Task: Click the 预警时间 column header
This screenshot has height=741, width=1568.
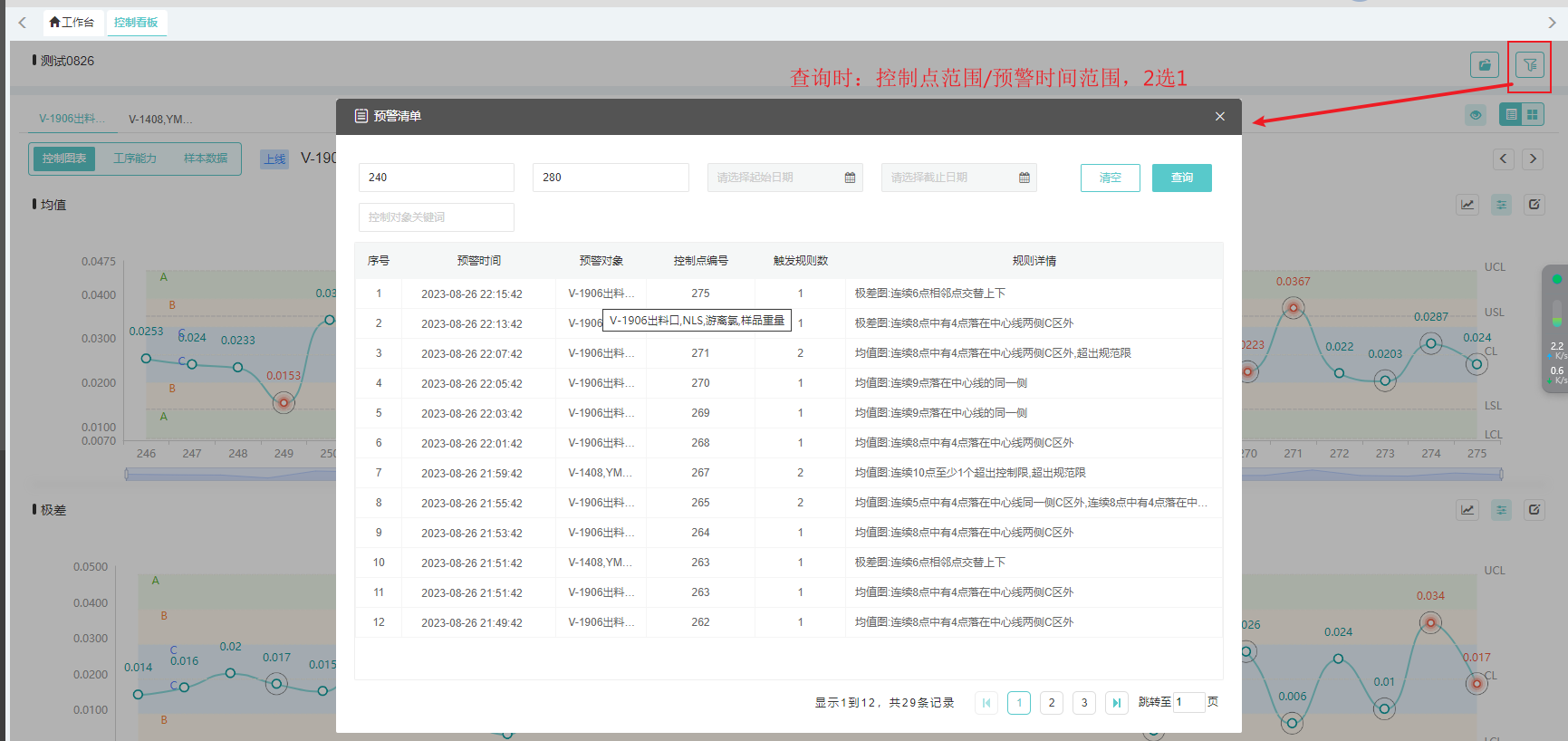Action: point(479,261)
